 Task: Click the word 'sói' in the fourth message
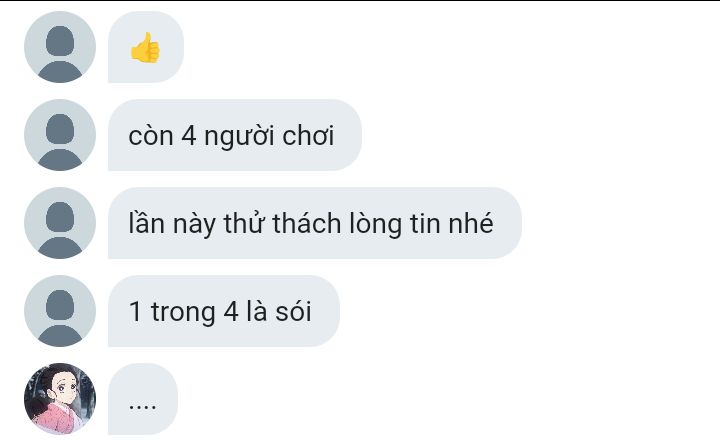pos(293,311)
